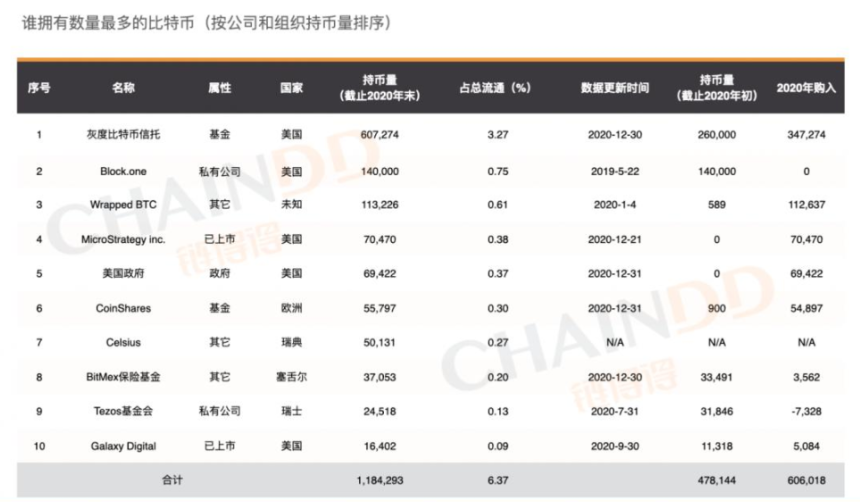Select the CoinShares name cell

point(124,309)
